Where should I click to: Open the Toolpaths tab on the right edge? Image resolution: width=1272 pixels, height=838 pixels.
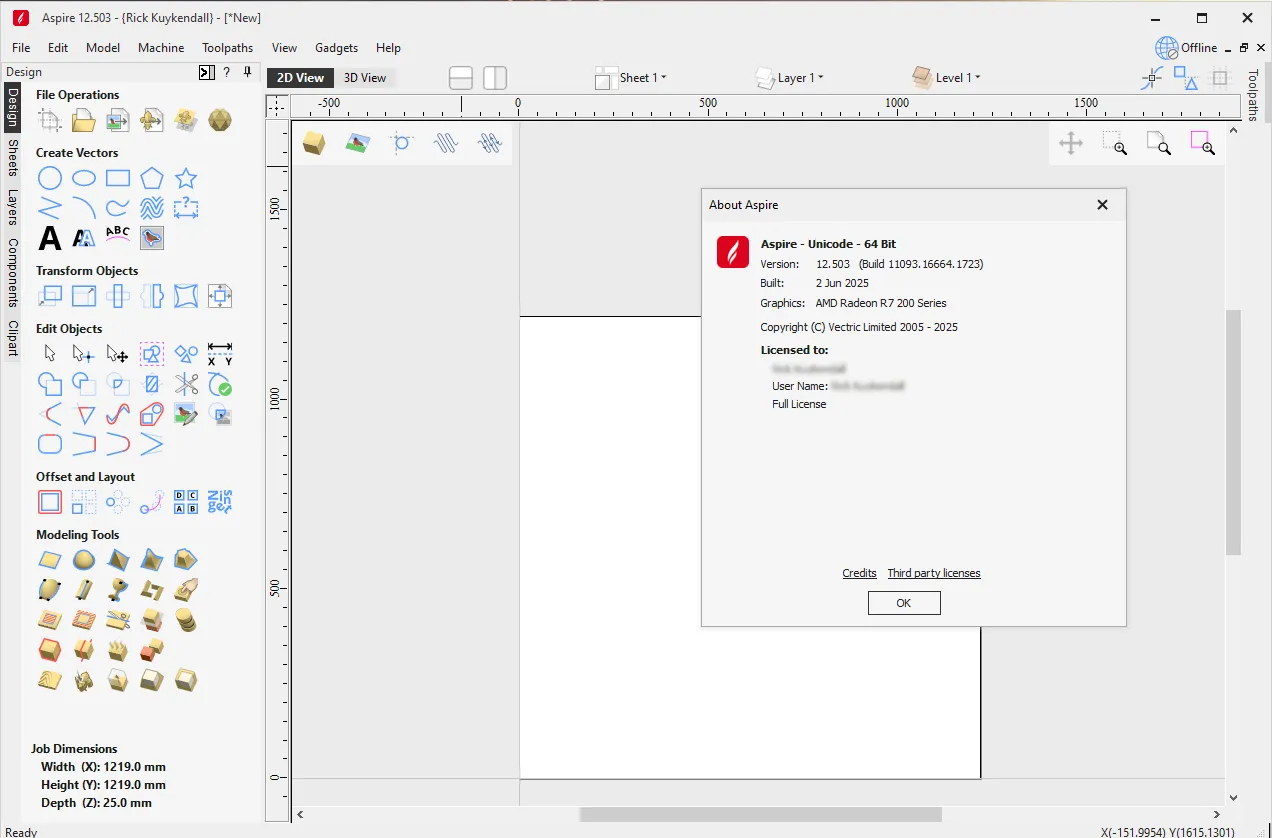[1252, 95]
